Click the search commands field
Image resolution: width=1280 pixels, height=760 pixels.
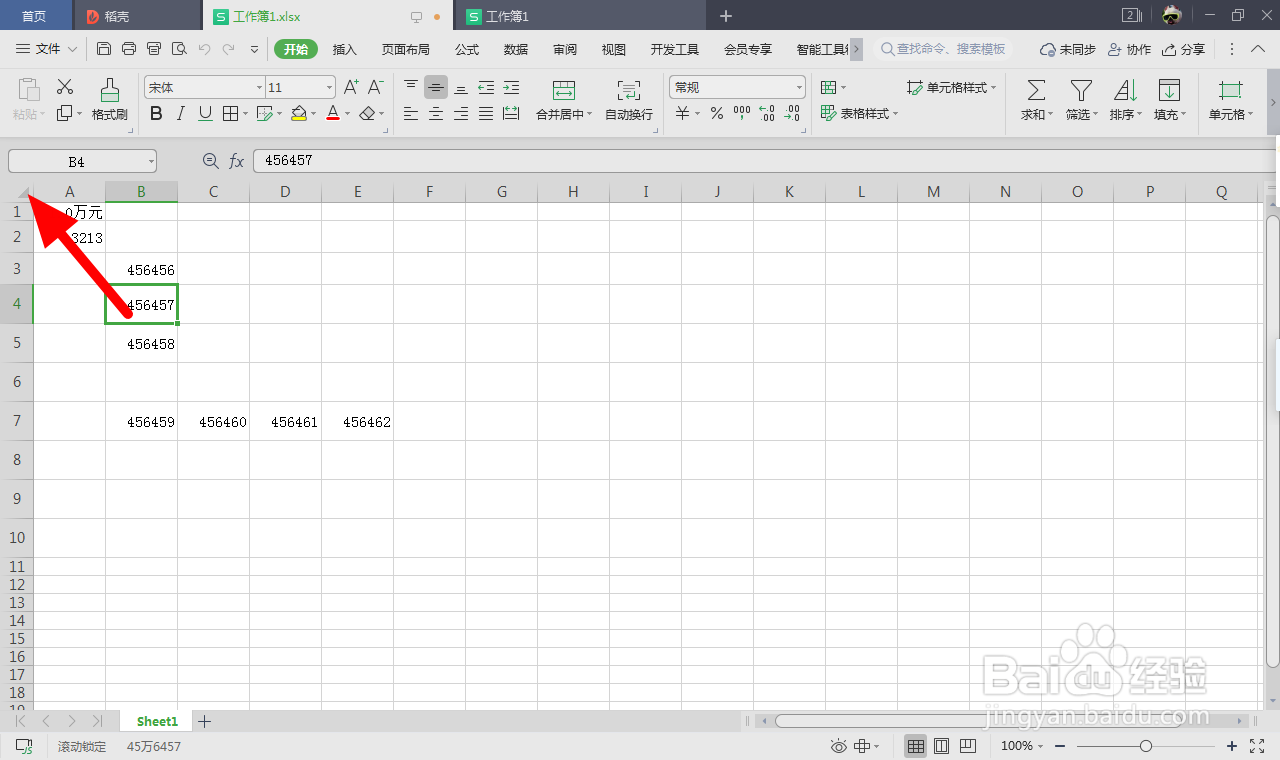pyautogui.click(x=943, y=49)
